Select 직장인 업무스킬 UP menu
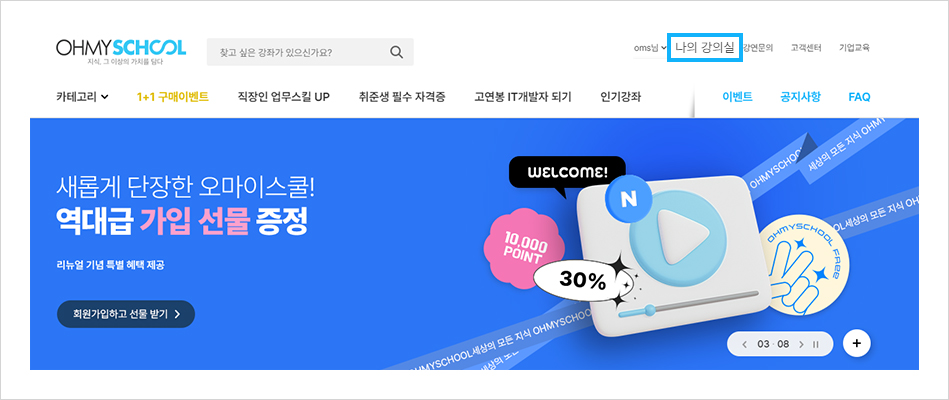Screen dimensions: 949x400 tap(284, 96)
